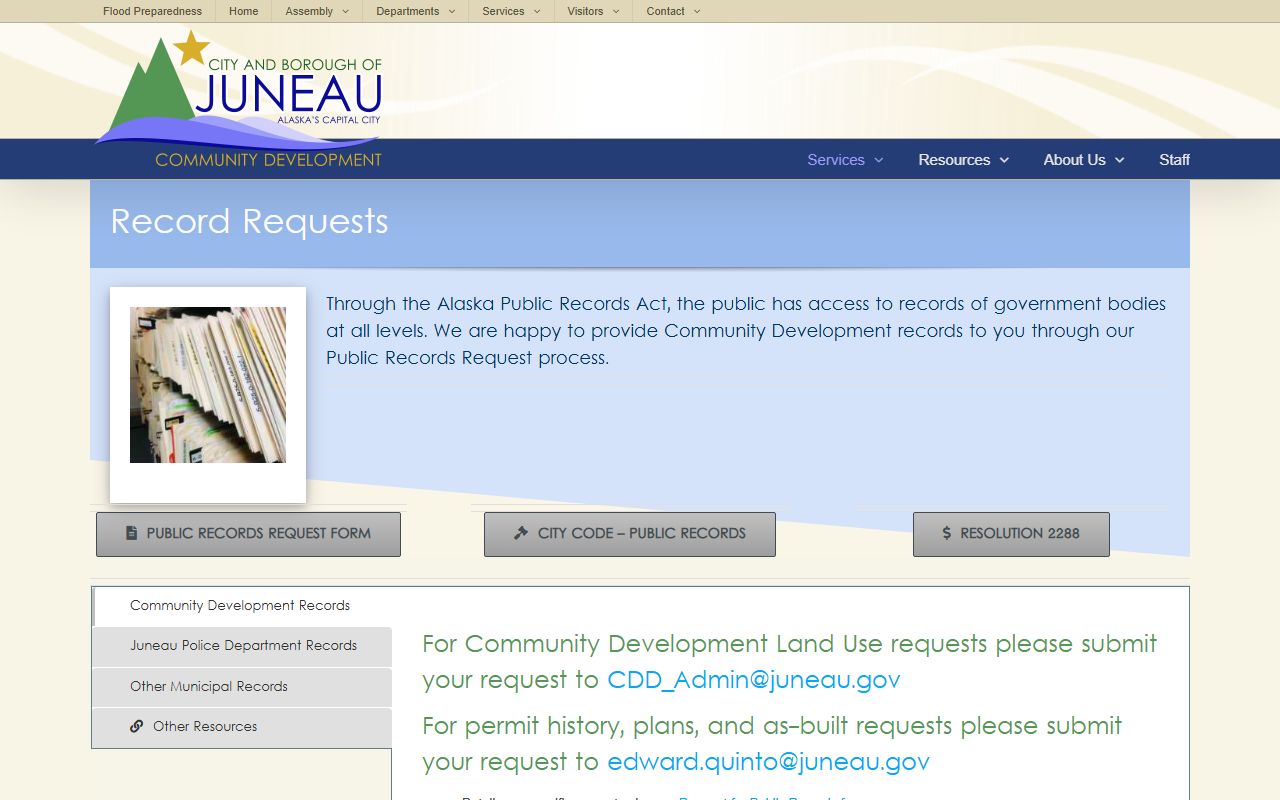Expand the Resources chevron
This screenshot has width=1280, height=800.
(1004, 160)
